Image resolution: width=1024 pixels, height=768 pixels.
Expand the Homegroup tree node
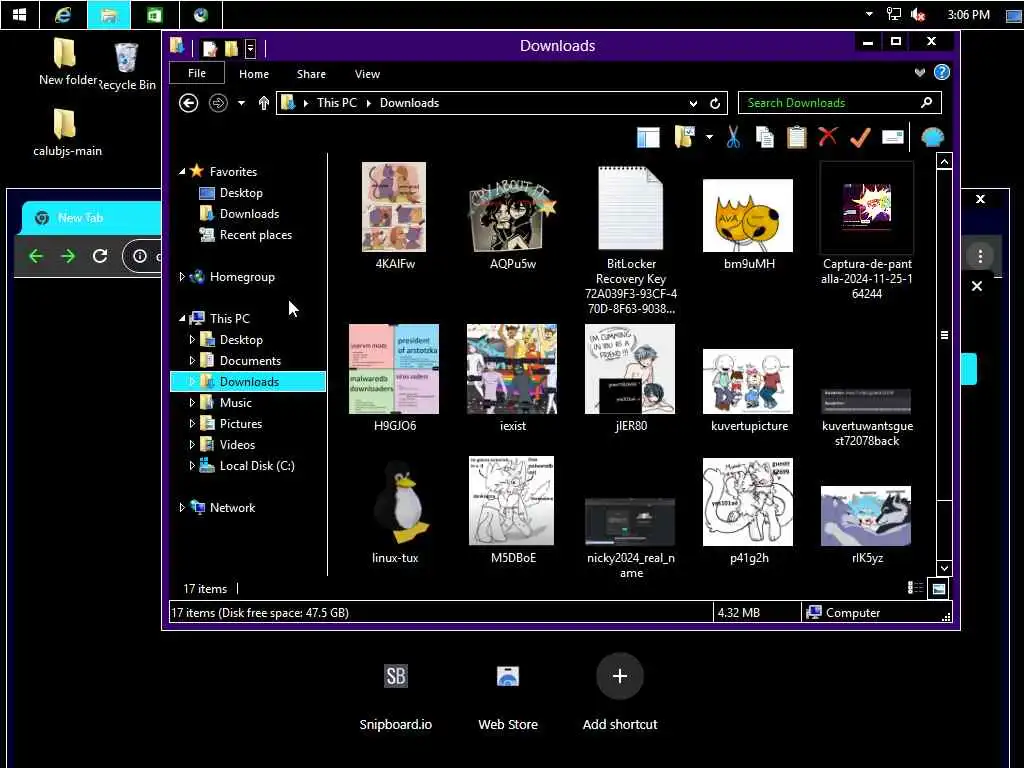click(182, 277)
